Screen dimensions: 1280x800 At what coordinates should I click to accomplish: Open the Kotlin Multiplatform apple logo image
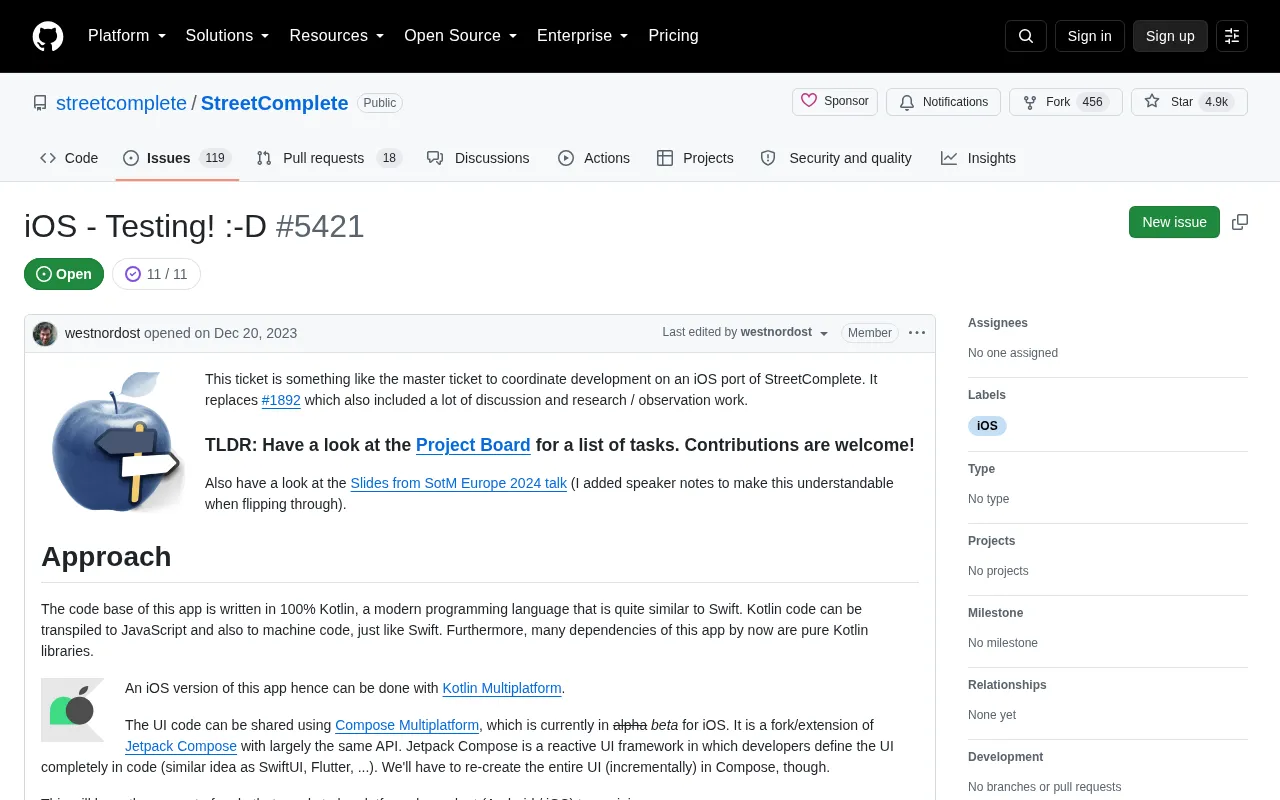click(72, 710)
